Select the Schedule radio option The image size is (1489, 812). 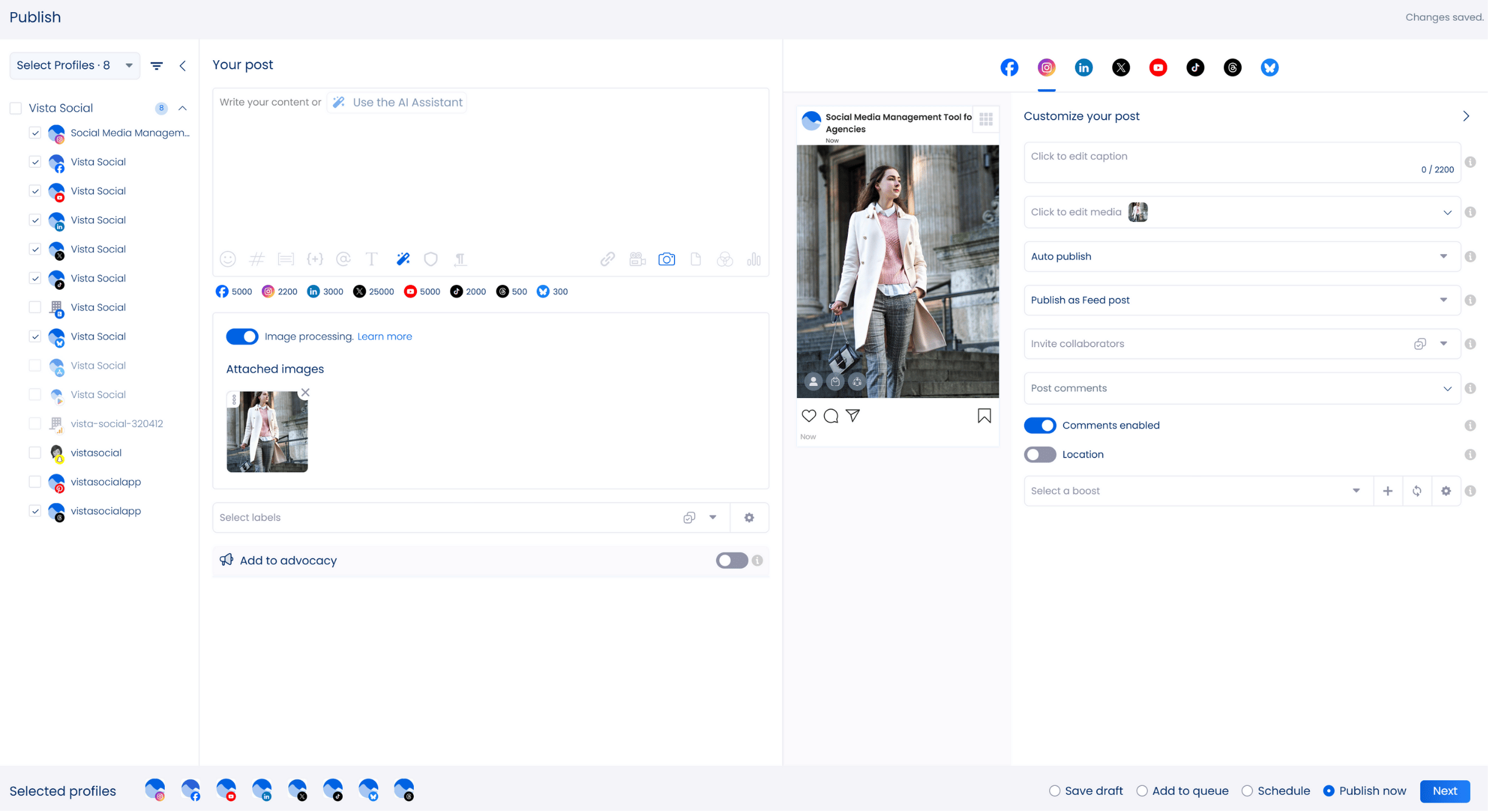click(x=1248, y=791)
